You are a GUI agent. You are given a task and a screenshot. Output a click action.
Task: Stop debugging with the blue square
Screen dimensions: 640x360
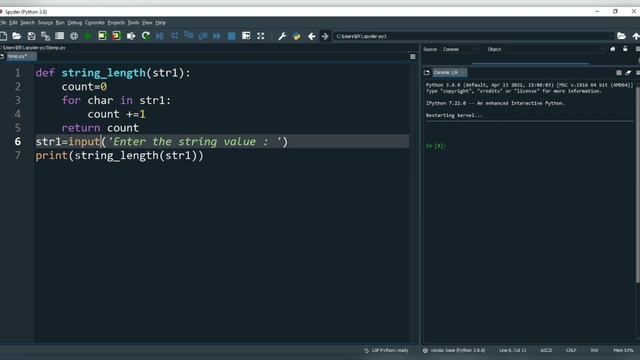231,36
